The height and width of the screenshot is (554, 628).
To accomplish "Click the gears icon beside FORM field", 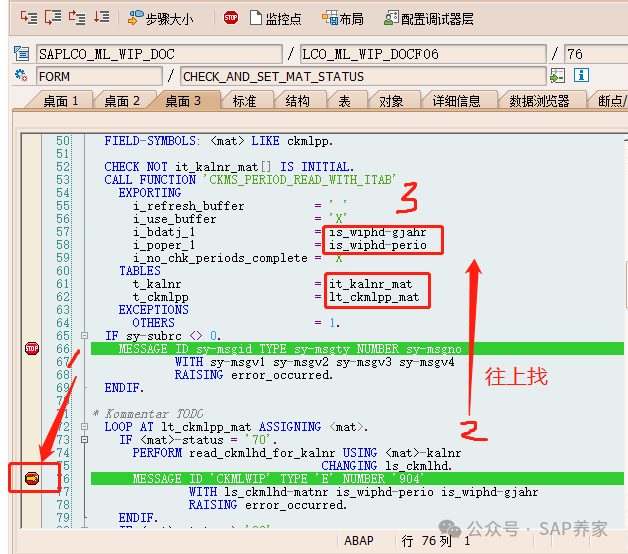I will [21, 75].
